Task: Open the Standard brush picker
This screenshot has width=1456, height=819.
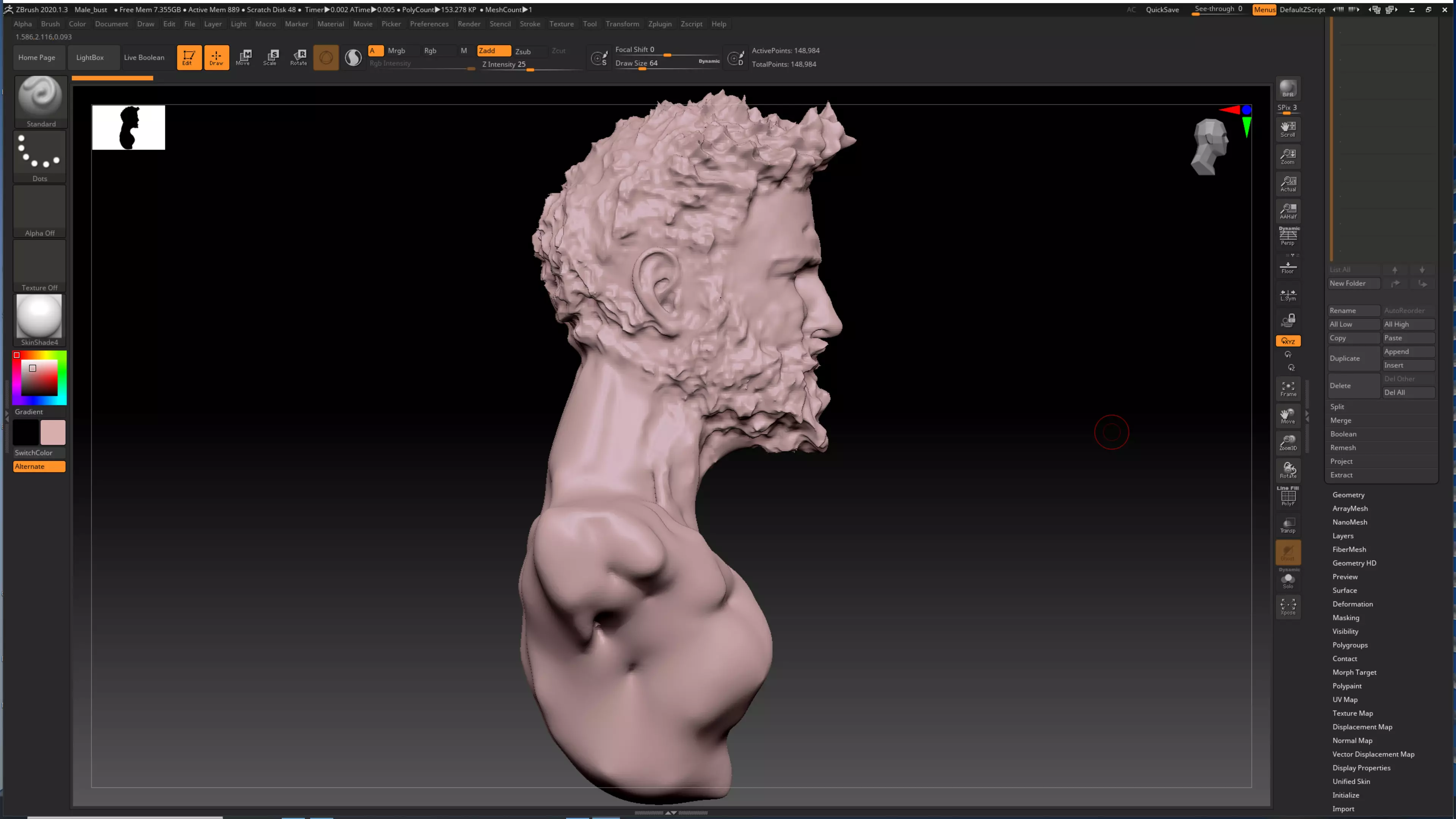Action: point(40,102)
